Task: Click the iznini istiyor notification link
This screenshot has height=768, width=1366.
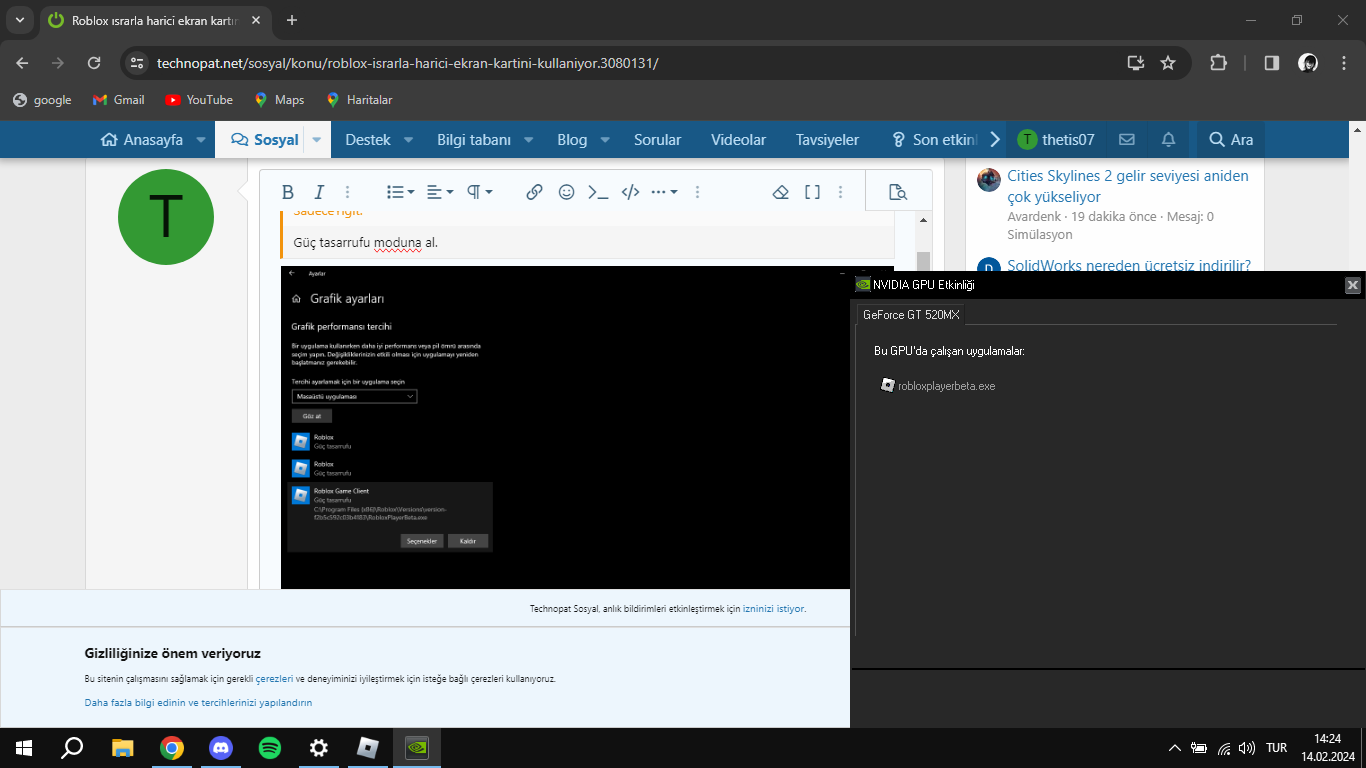Action: 774,608
